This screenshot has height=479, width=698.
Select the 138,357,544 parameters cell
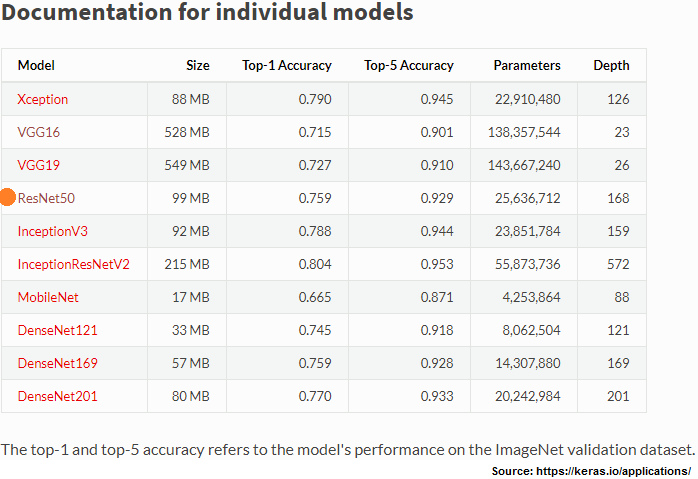(x=524, y=132)
